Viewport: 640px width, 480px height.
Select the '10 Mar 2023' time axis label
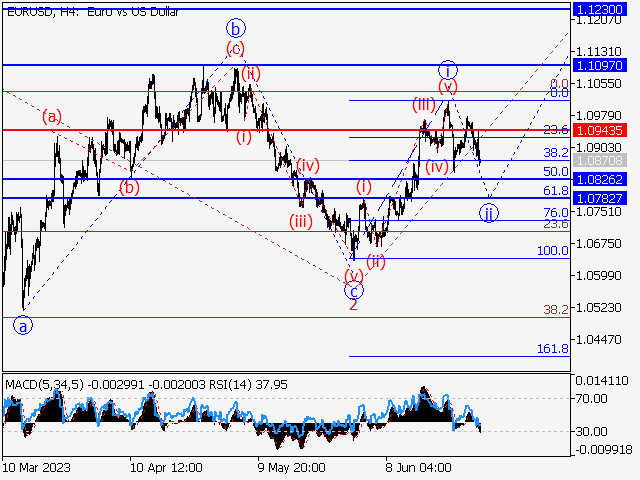tap(36, 467)
